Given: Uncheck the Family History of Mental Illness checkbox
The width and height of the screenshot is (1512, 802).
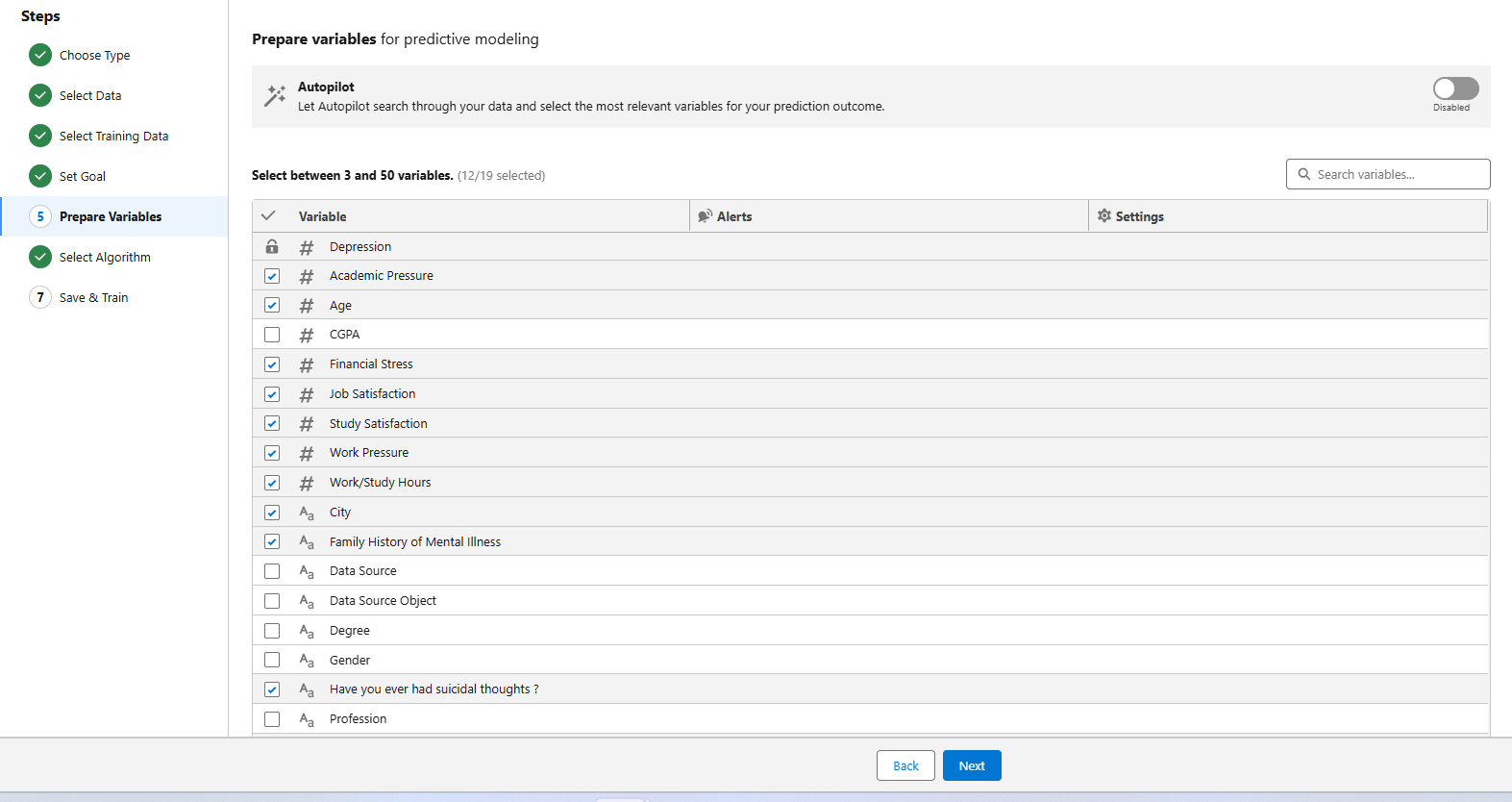Looking at the screenshot, I should click(272, 542).
